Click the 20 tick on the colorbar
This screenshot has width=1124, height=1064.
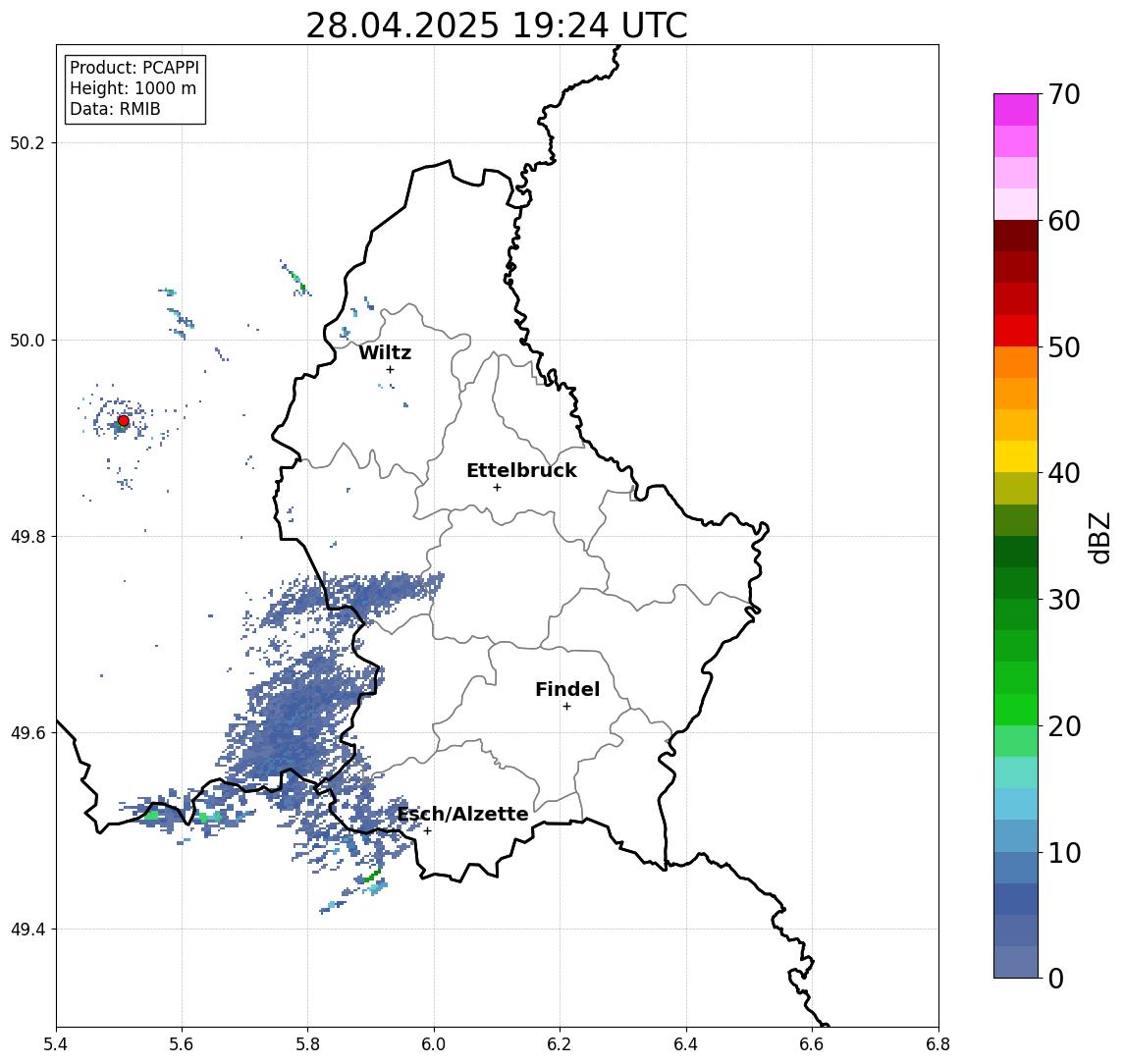click(x=1064, y=726)
